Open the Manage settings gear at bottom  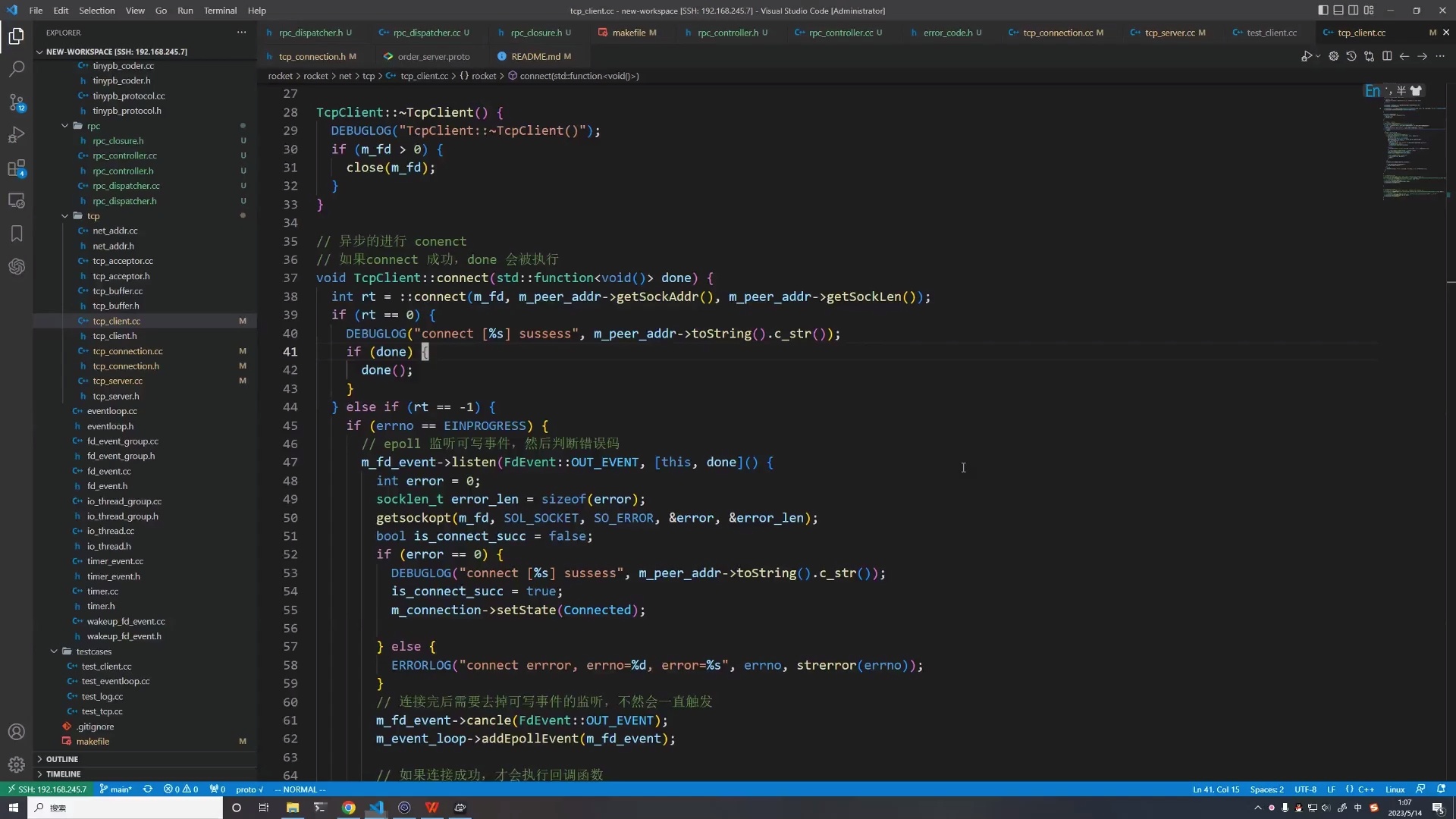tap(17, 764)
